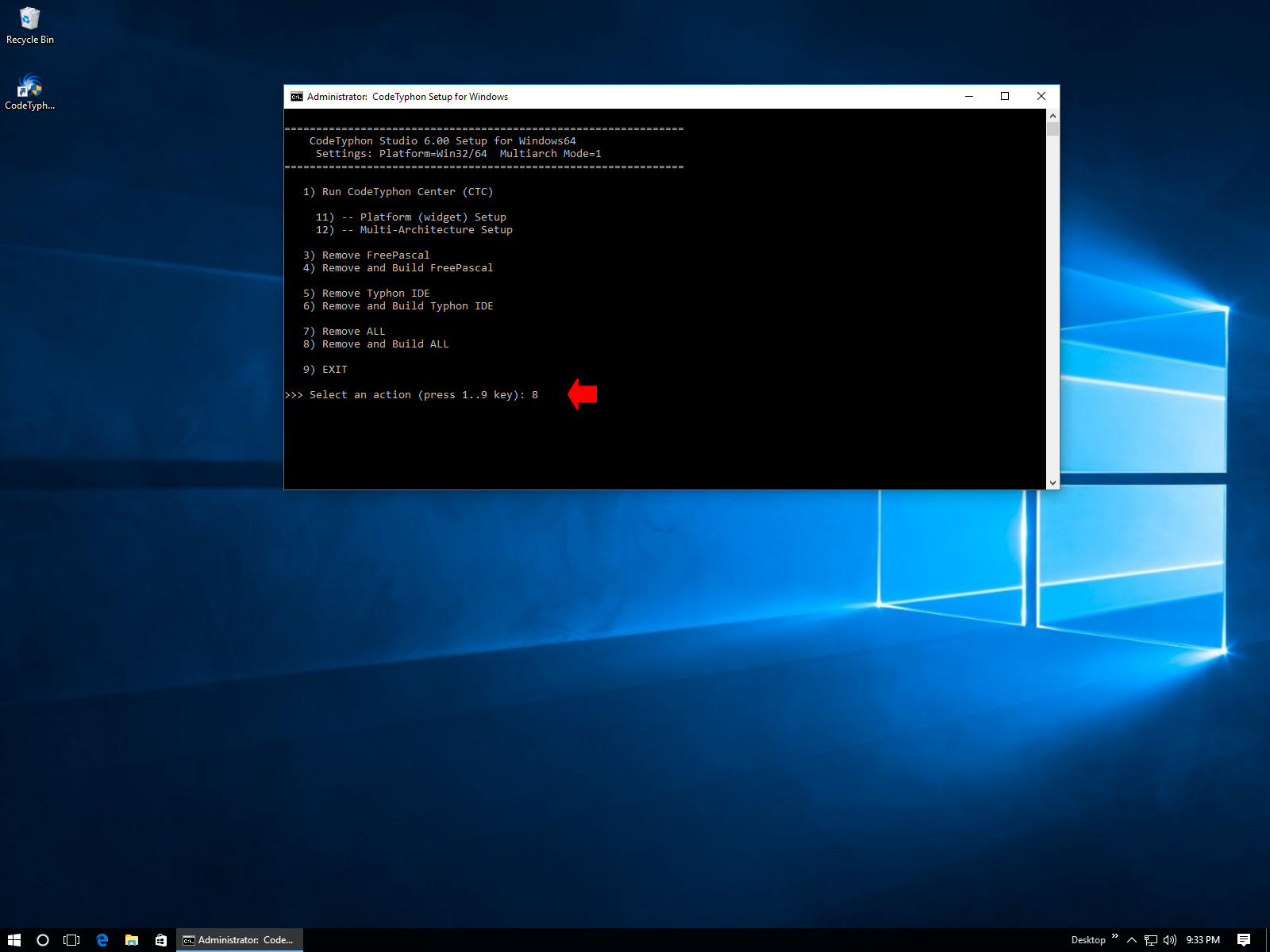
Task: Click the console scrollbar down arrow
Action: click(x=1053, y=482)
